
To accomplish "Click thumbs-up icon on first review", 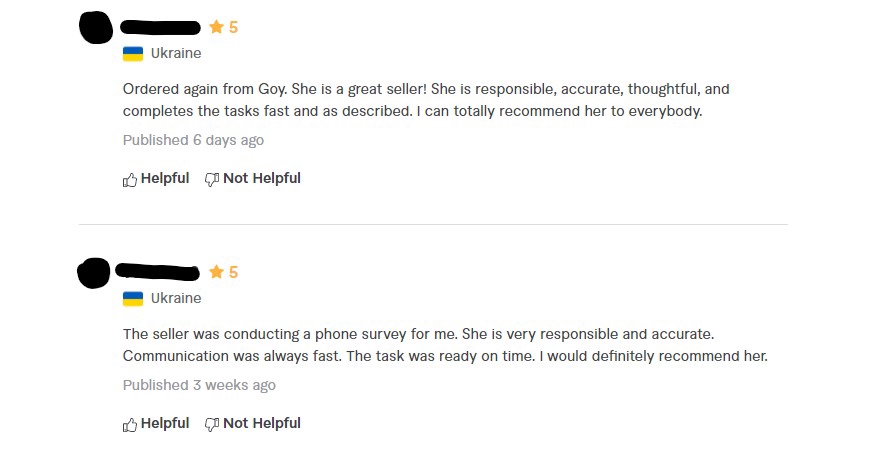I will pos(130,180).
